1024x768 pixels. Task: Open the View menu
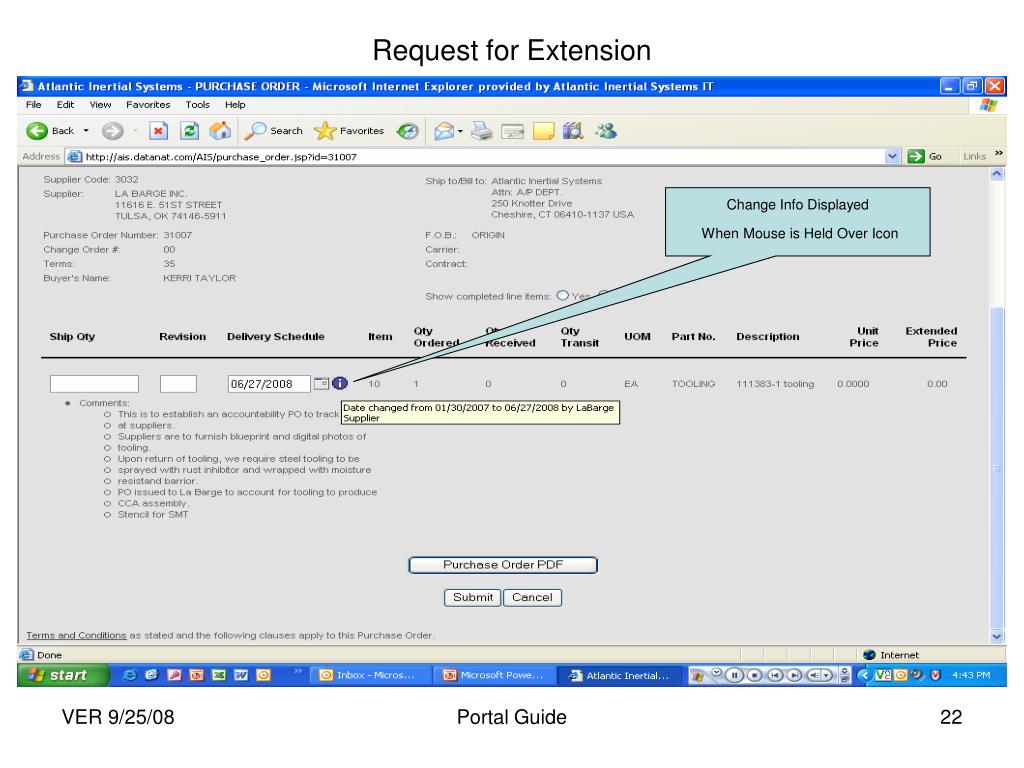(x=101, y=104)
